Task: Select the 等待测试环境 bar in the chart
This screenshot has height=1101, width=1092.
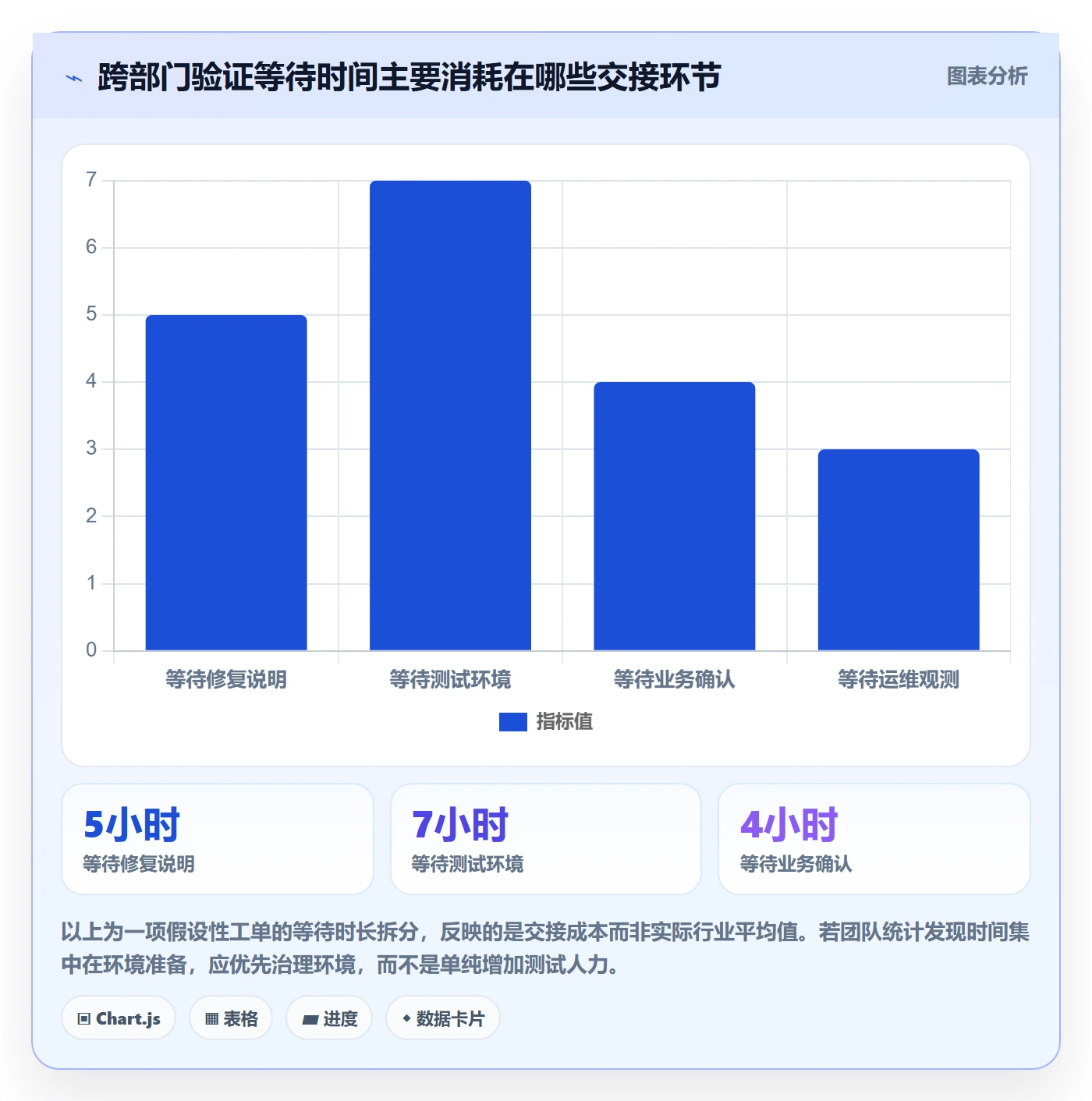Action: tap(450, 416)
